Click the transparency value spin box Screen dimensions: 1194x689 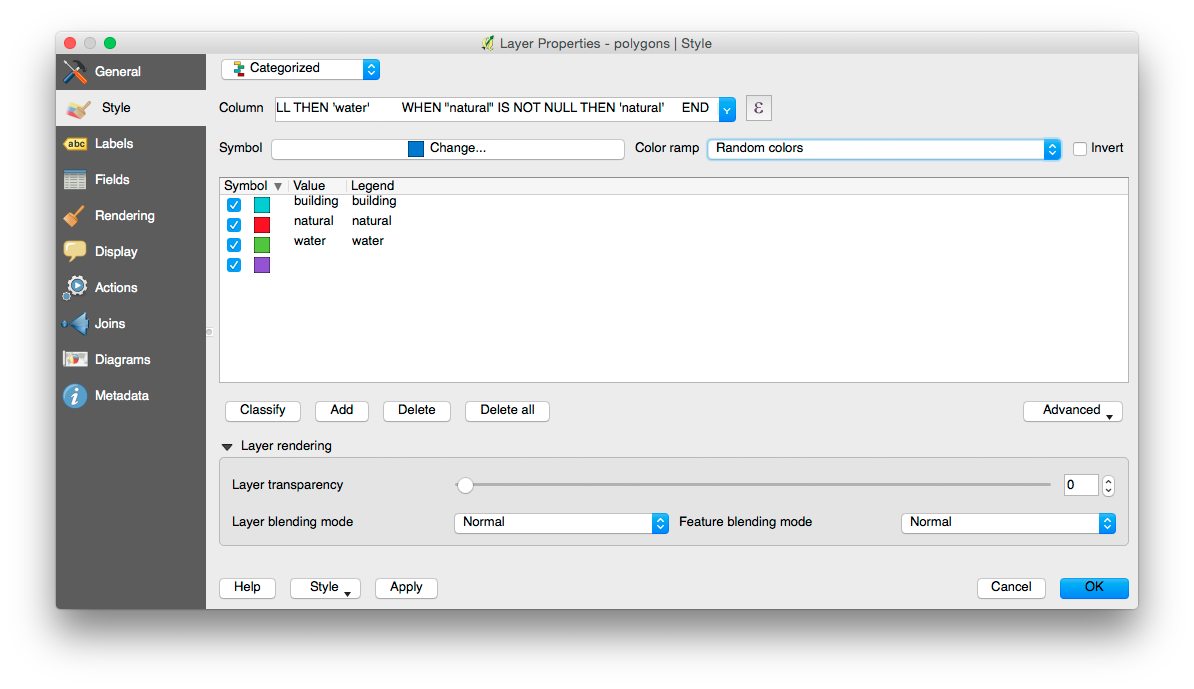click(1081, 486)
